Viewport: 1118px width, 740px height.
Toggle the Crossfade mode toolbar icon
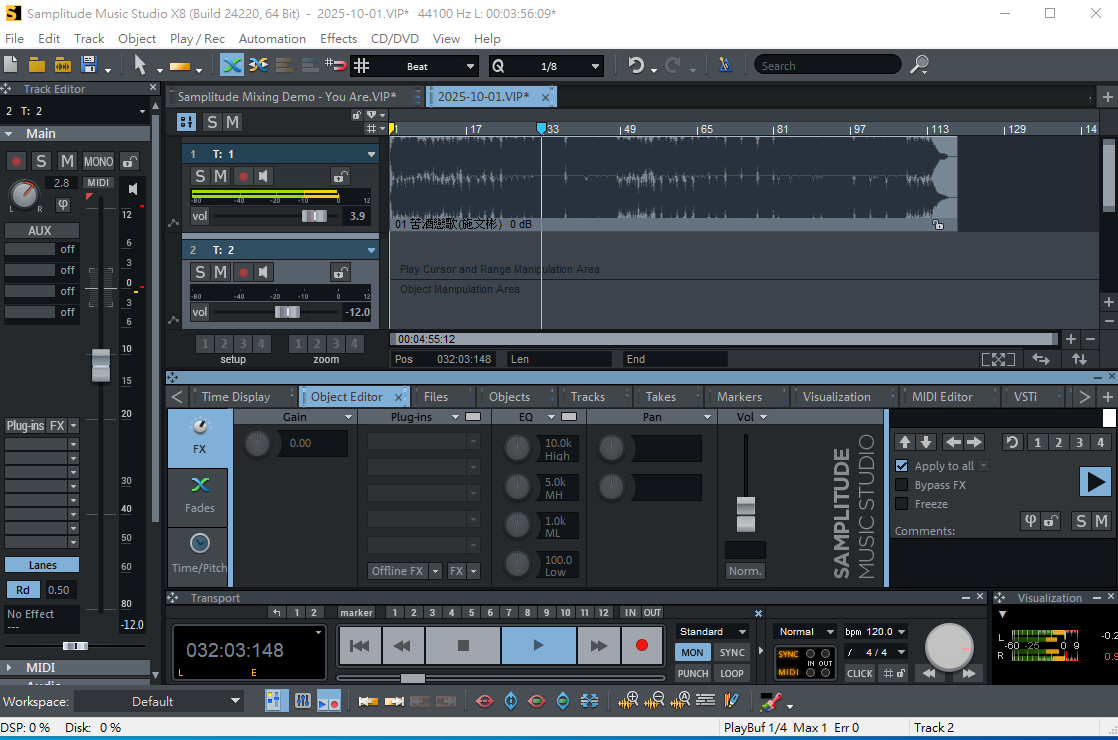pos(232,65)
